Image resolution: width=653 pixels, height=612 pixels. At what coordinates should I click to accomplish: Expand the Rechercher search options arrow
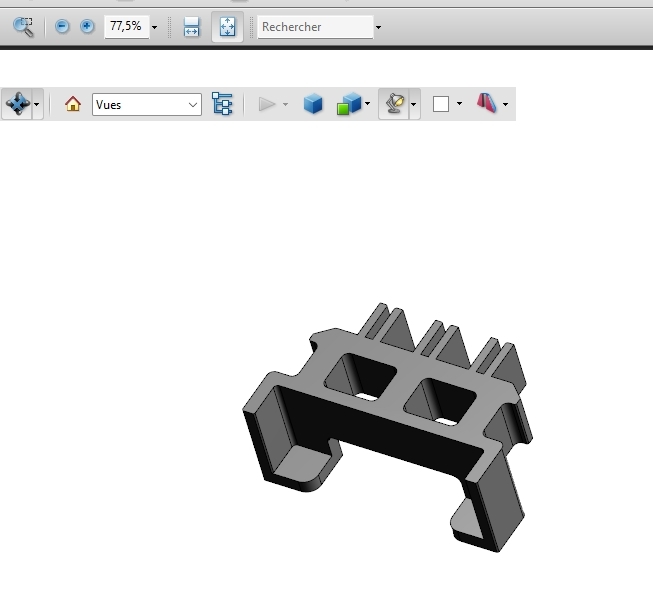tap(378, 28)
